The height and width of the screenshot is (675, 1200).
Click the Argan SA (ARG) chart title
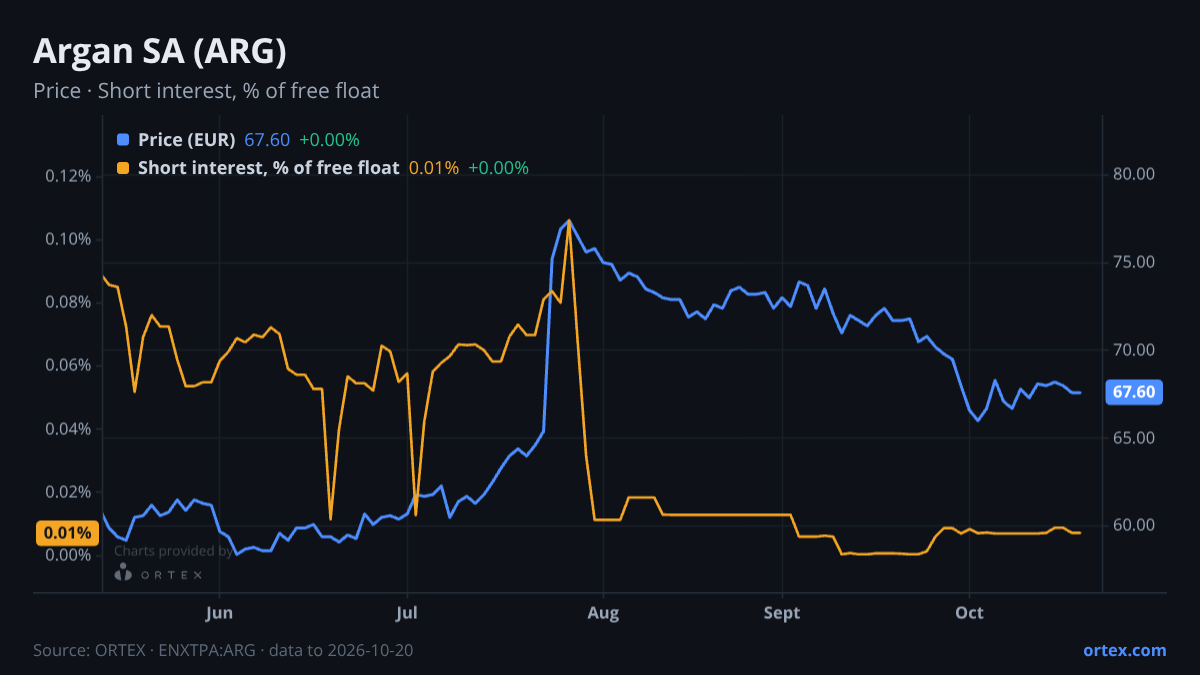point(160,50)
